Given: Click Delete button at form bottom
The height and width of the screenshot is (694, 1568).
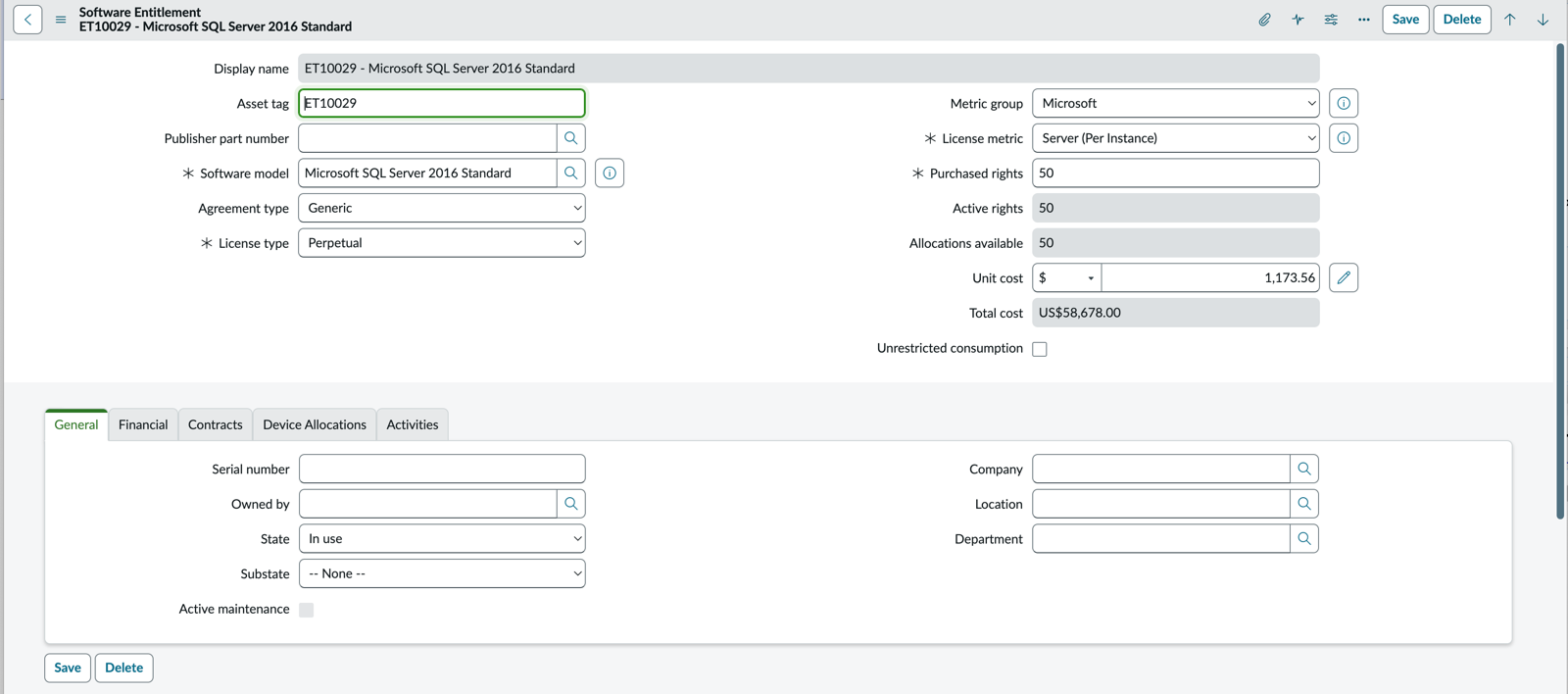Looking at the screenshot, I should pos(123,668).
